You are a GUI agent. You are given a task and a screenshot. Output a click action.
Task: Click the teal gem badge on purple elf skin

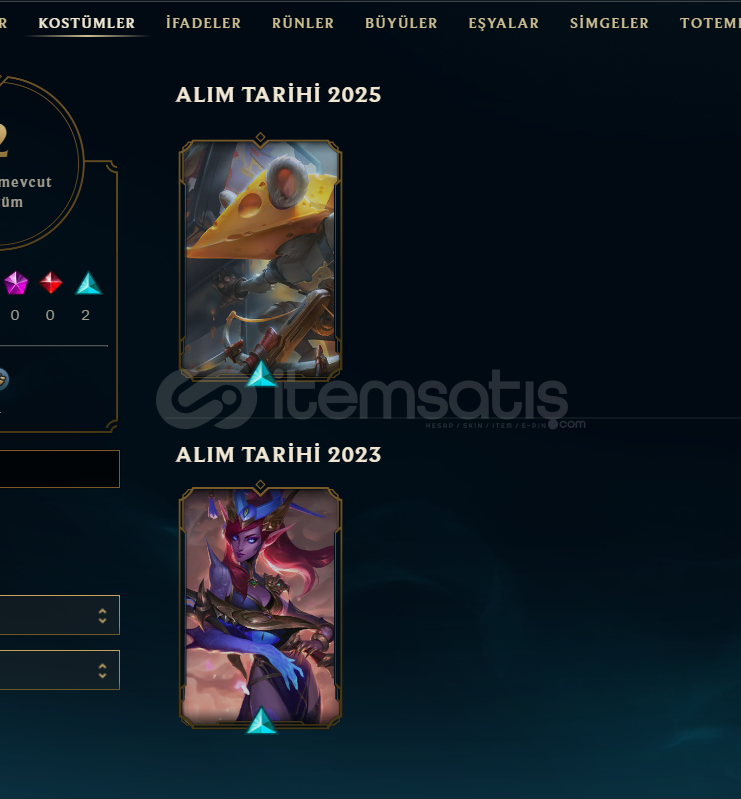[x=261, y=720]
